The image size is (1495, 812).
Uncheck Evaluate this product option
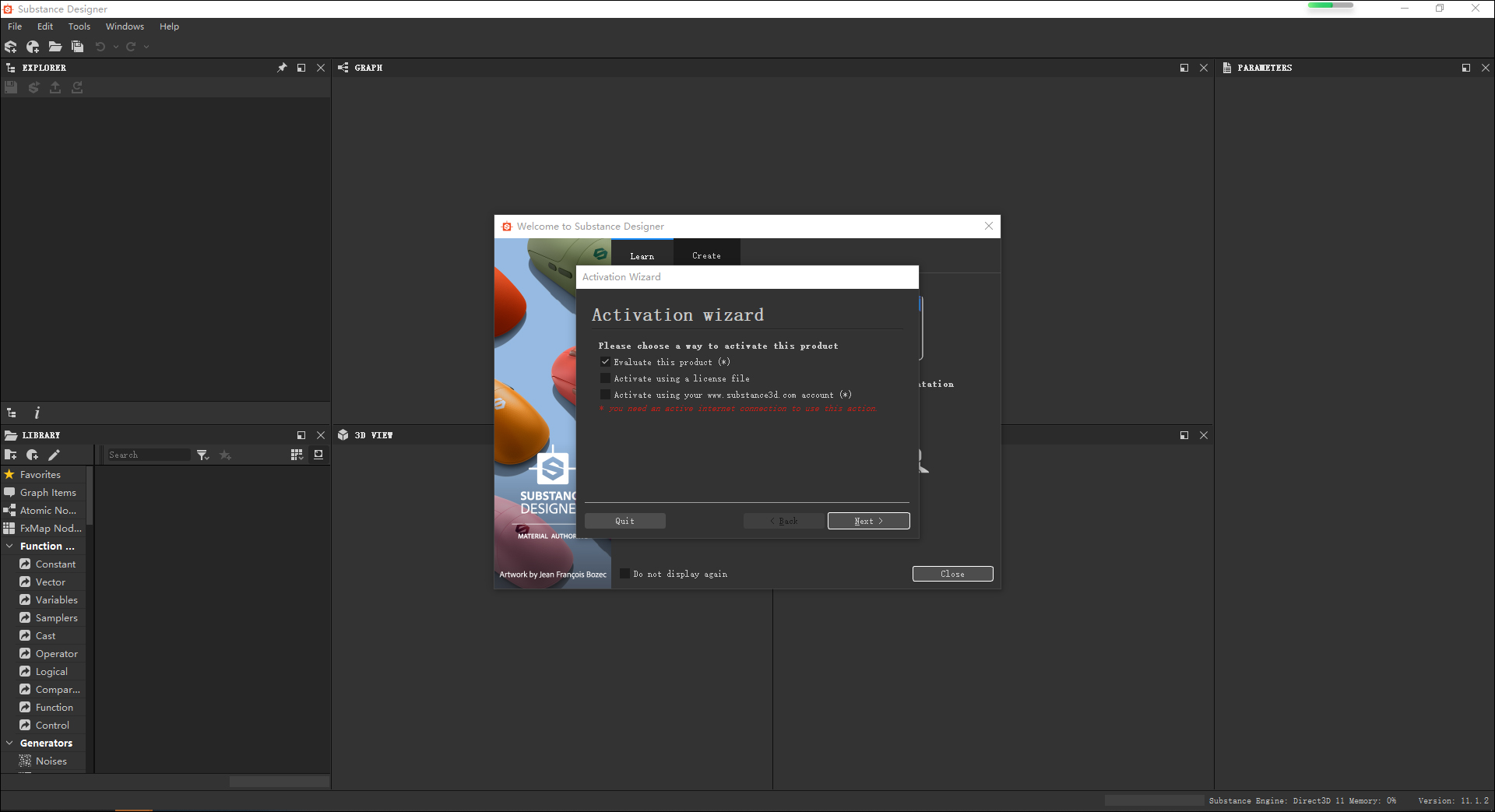(x=606, y=361)
